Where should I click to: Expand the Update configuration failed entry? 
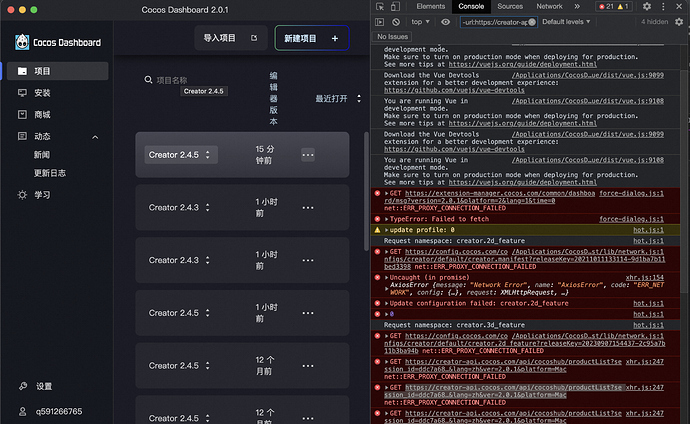tap(386, 303)
